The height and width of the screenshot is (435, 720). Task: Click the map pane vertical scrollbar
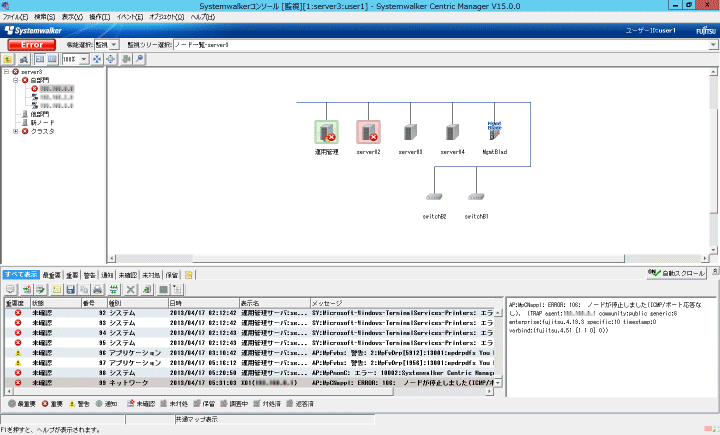[x=713, y=161]
